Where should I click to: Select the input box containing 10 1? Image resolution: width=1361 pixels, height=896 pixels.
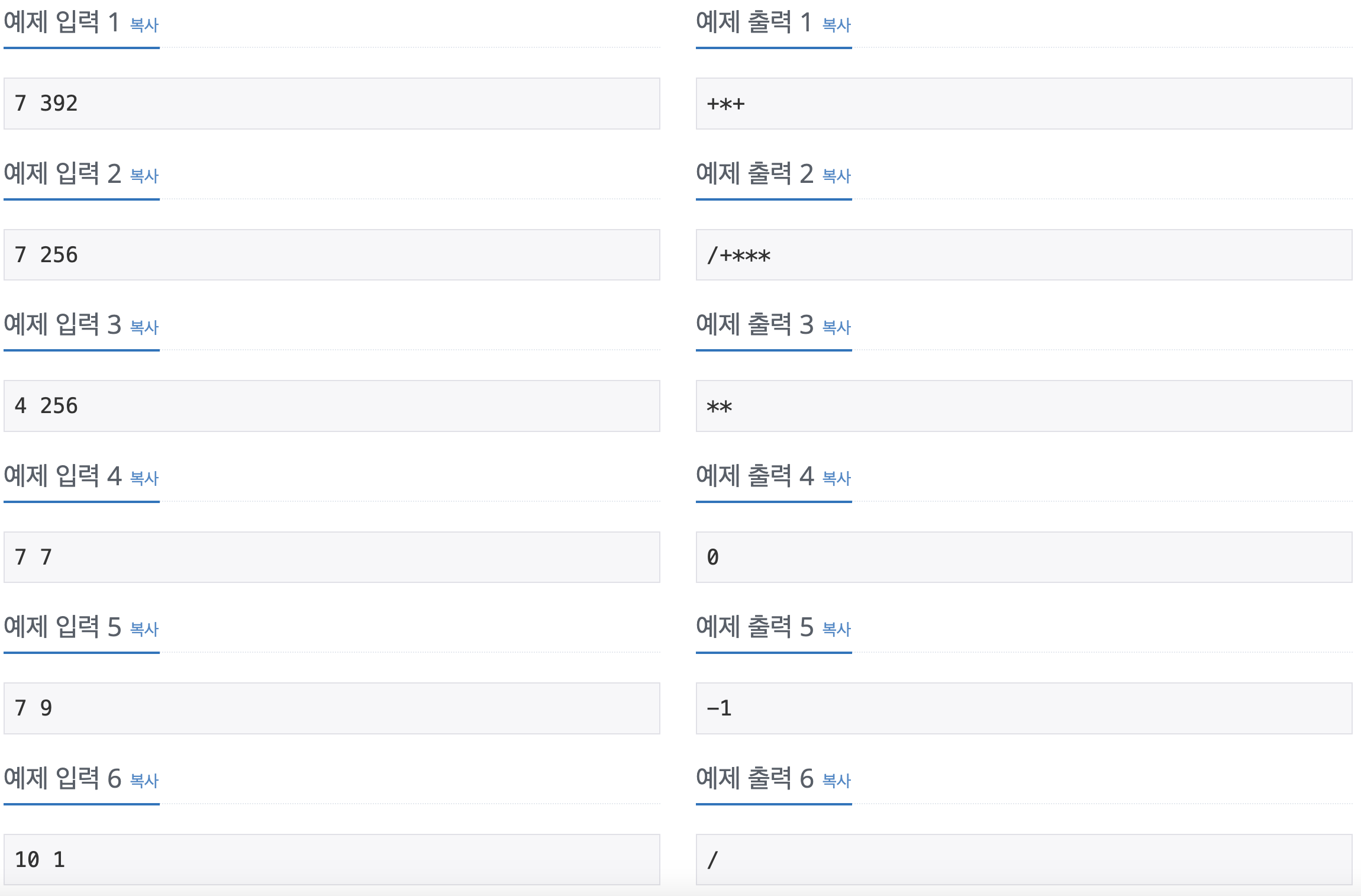(x=332, y=860)
